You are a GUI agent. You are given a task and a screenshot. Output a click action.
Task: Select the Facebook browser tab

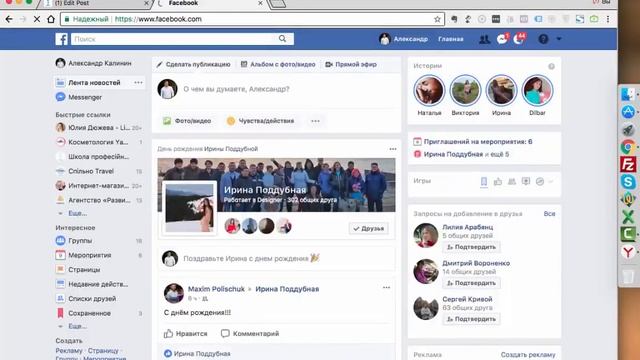coord(210,3)
